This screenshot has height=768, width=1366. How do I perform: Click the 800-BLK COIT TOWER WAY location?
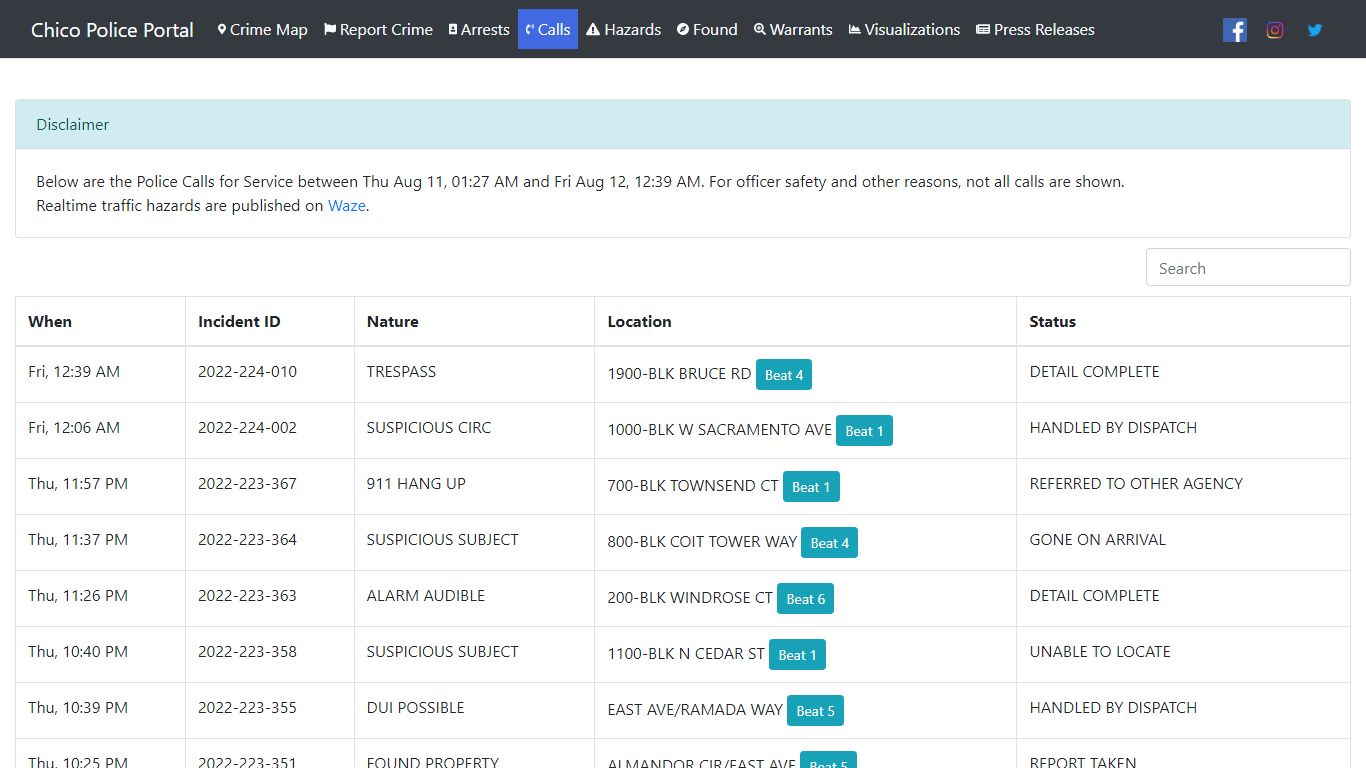pyautogui.click(x=702, y=542)
